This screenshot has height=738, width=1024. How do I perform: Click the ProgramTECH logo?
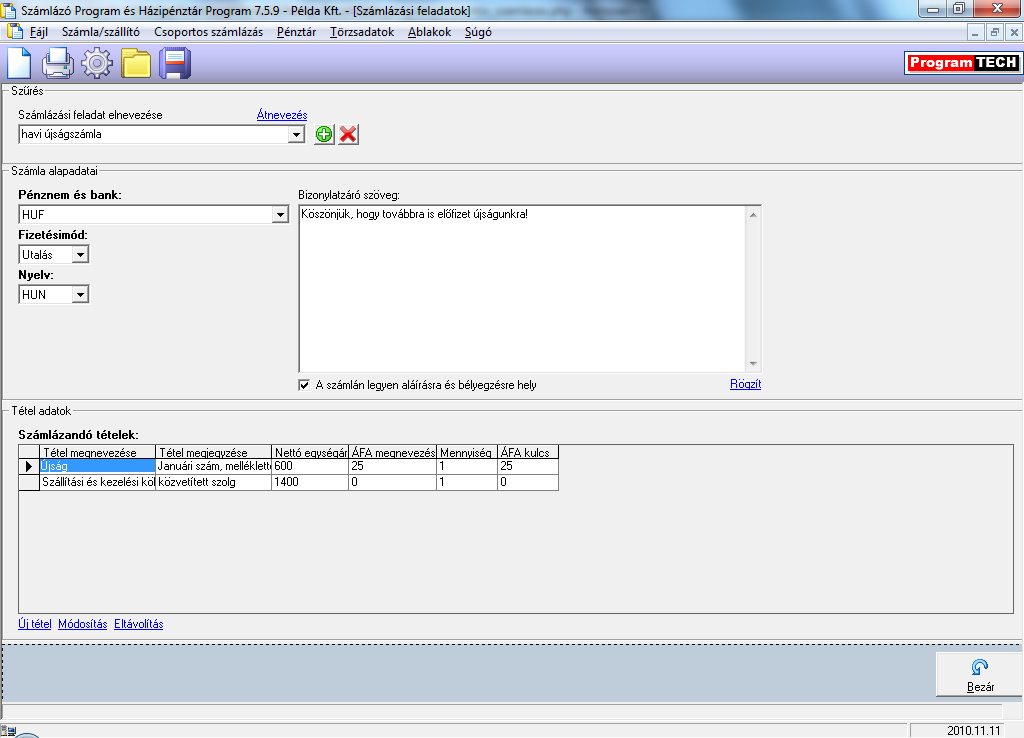click(x=962, y=63)
